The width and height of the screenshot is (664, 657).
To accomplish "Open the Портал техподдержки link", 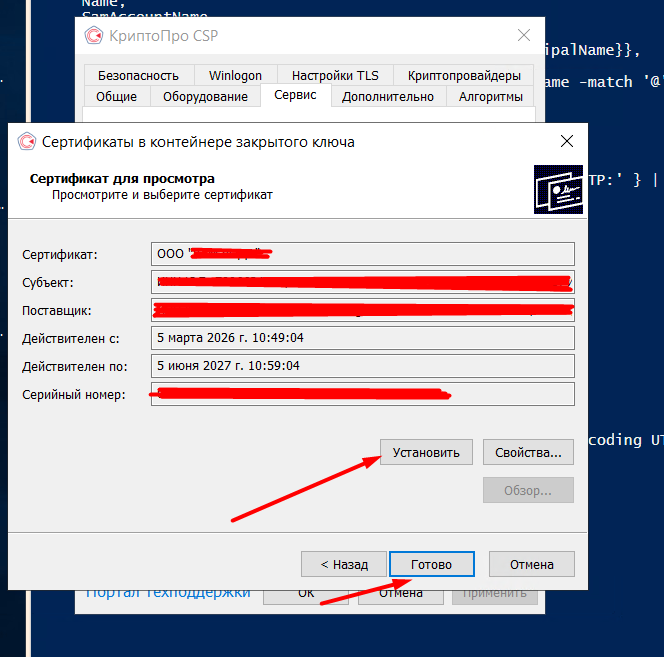I will tap(168, 593).
